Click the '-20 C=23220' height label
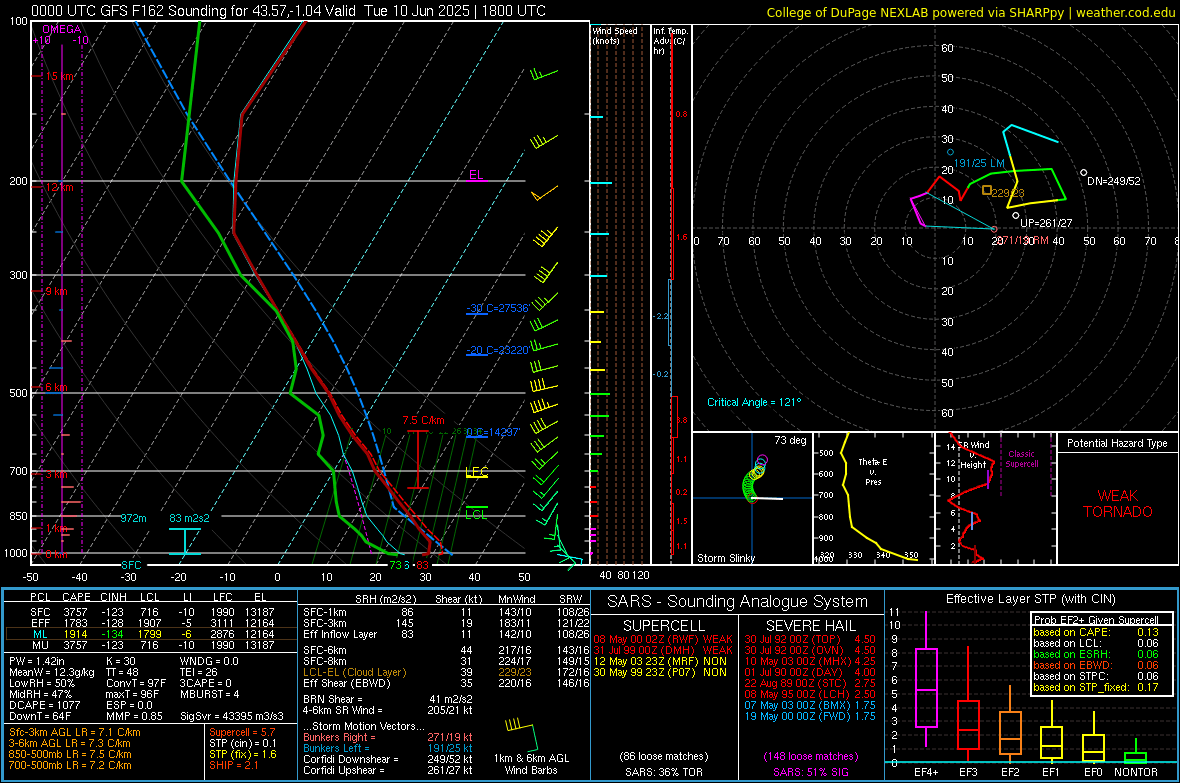 [498, 350]
